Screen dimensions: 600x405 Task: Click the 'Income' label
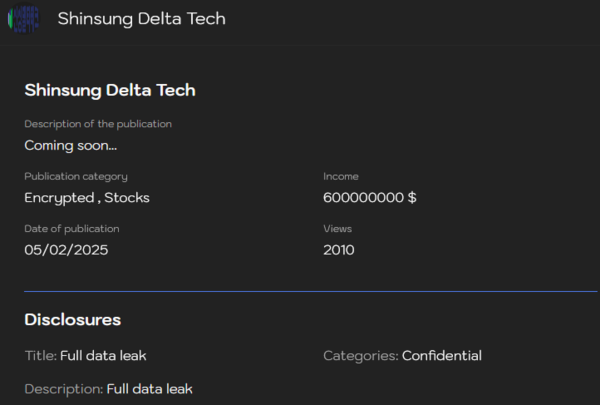click(341, 176)
